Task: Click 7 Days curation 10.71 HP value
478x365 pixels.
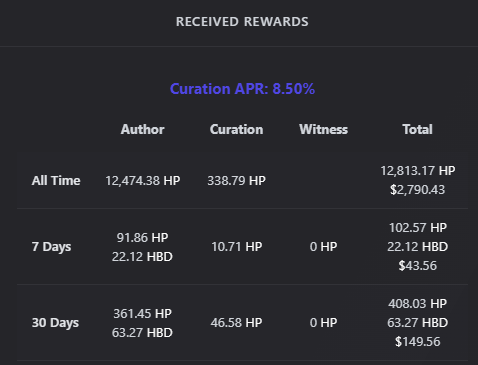Action: coord(237,247)
